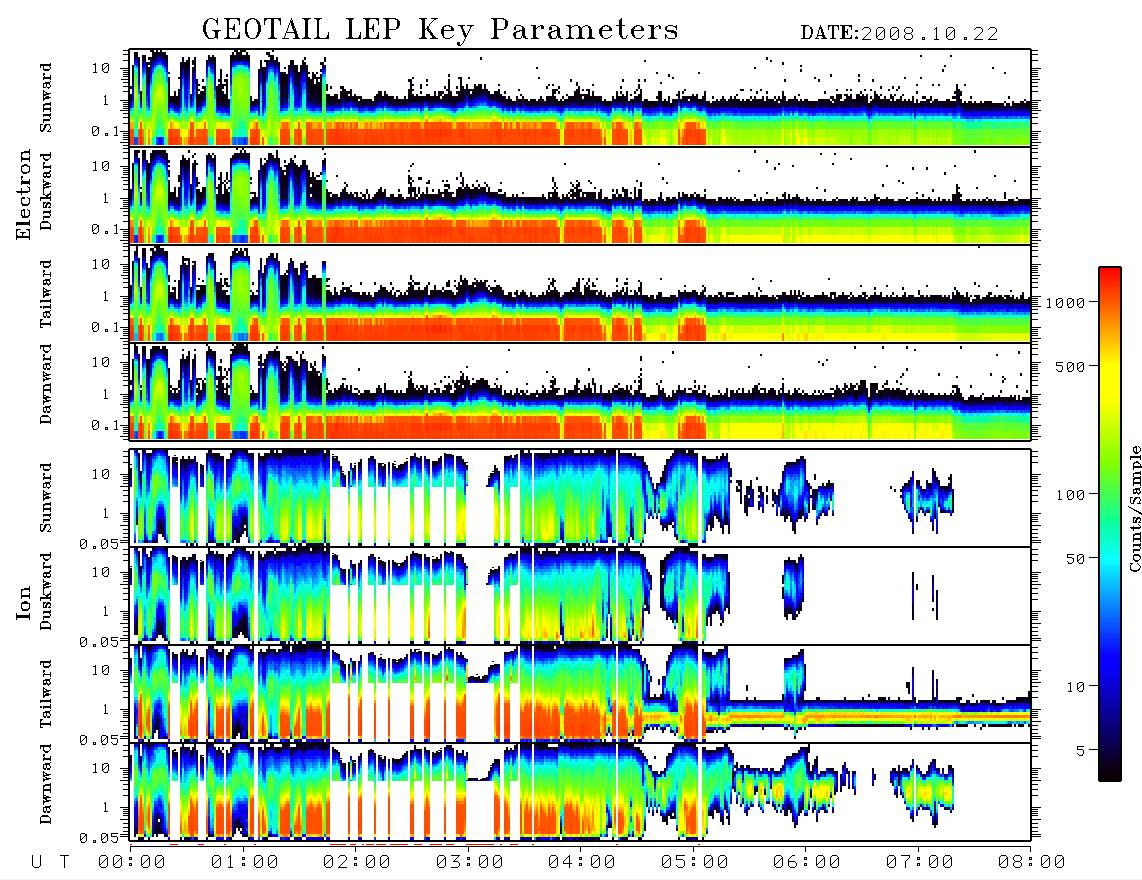This screenshot has width=1142, height=880.
Task: Click inside the Ion Tailward spectrogram panel
Action: point(580,694)
